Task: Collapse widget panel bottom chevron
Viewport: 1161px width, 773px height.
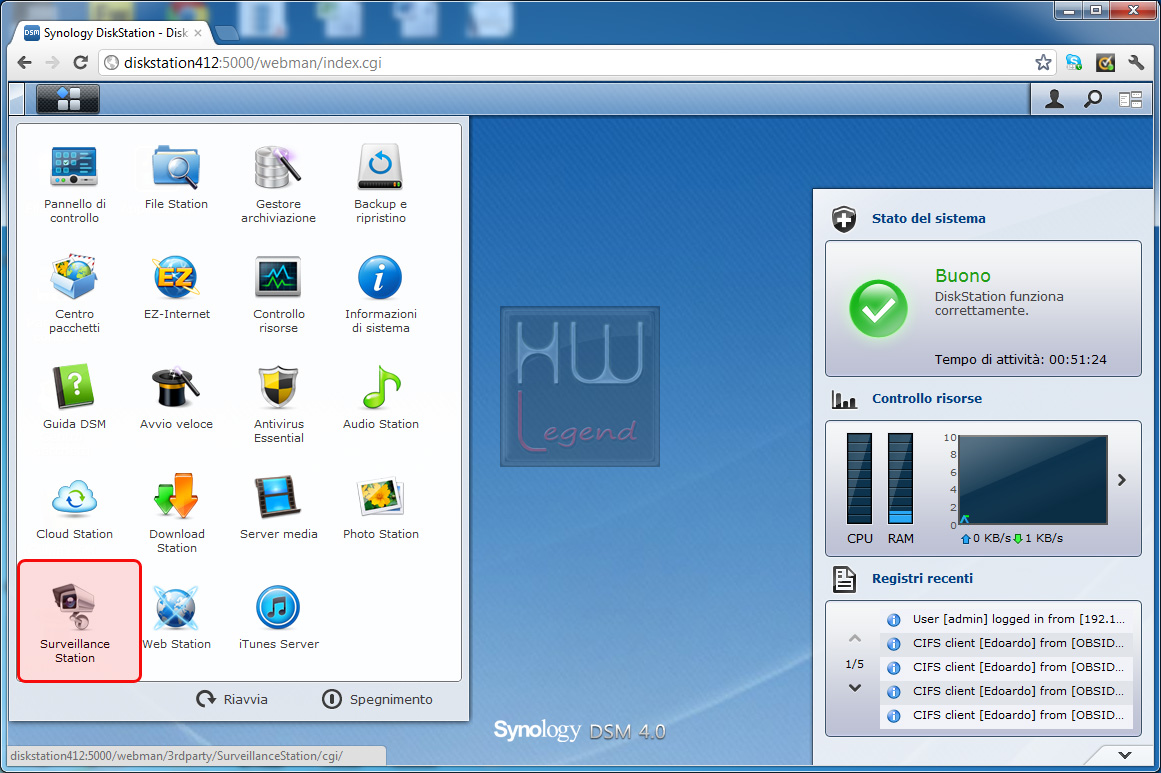Action: click(x=1125, y=755)
